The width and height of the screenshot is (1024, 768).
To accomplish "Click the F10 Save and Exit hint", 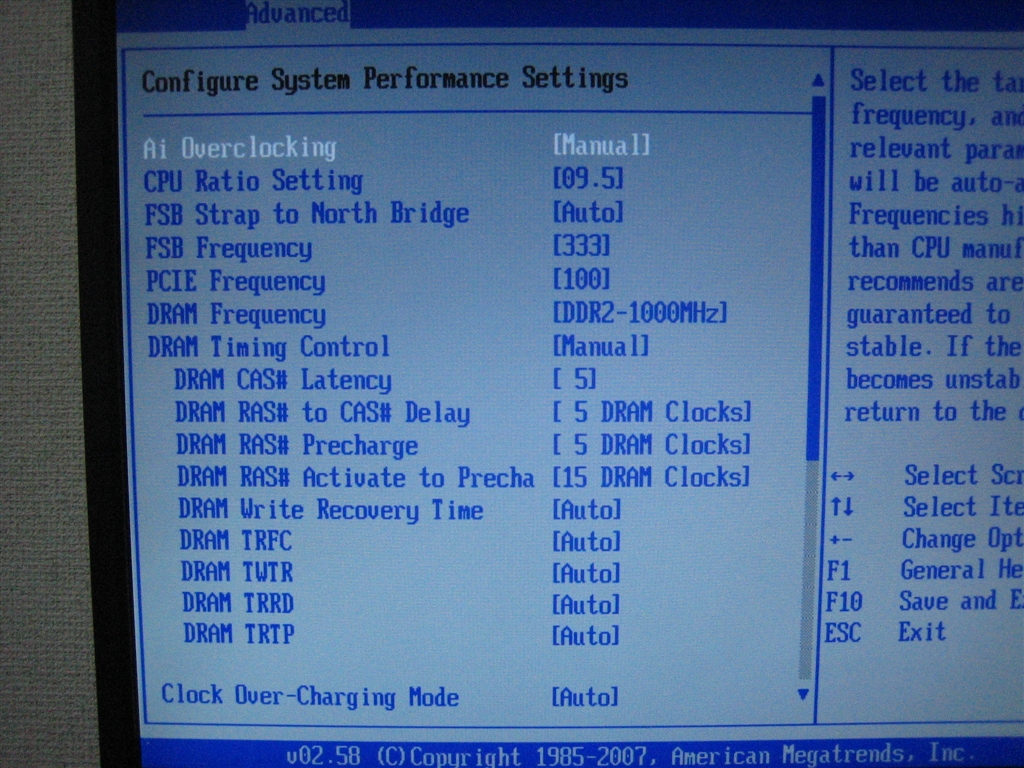I will pos(924,601).
